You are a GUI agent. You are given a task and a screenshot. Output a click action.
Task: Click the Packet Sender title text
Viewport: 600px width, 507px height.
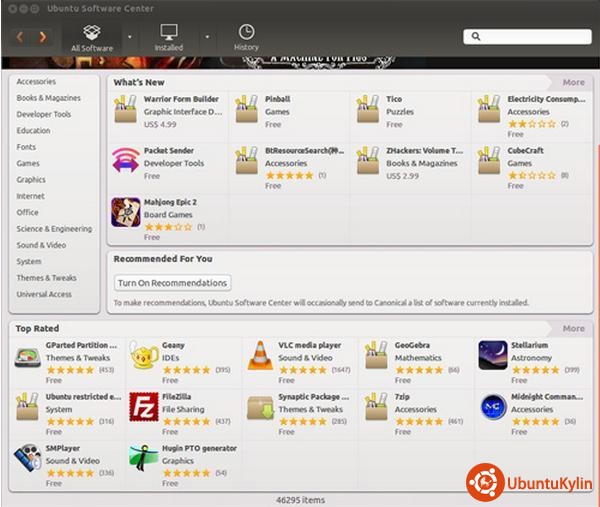(169, 150)
